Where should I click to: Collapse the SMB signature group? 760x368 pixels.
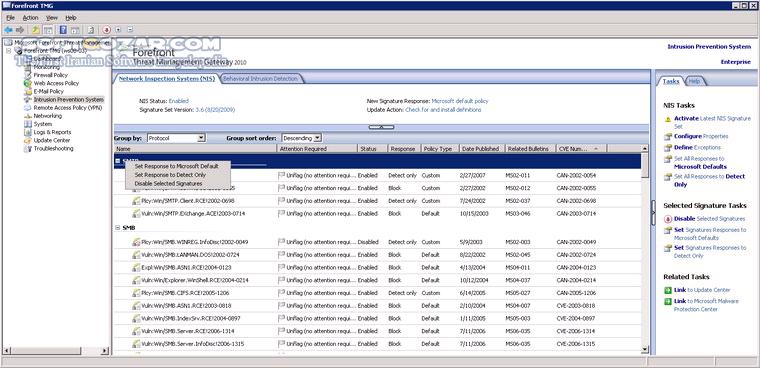click(118, 227)
